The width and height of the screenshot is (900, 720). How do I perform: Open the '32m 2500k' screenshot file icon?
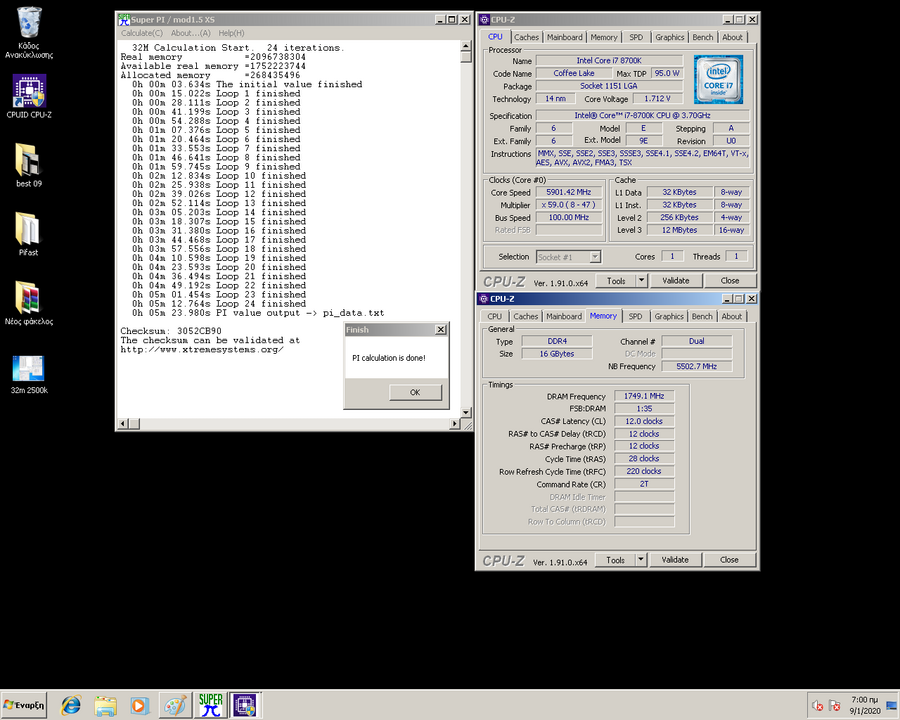[x=29, y=374]
